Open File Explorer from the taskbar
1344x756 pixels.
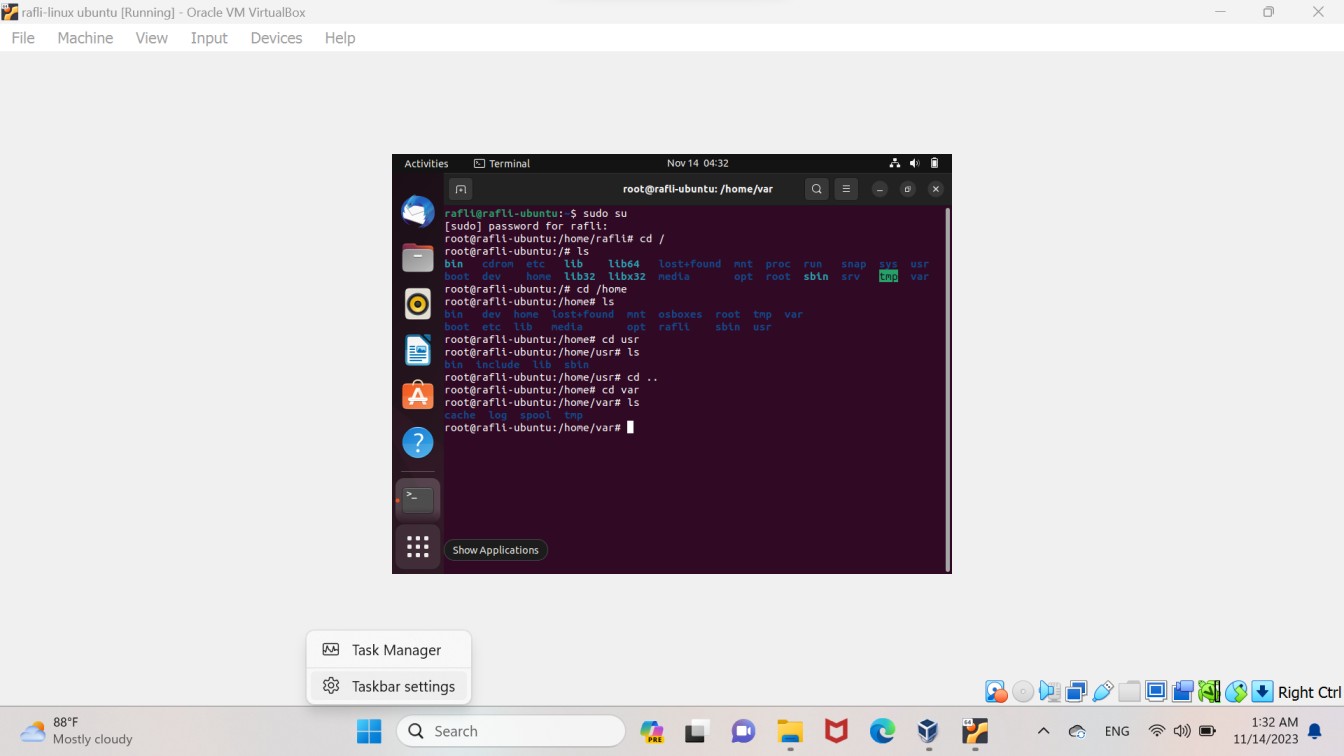click(x=790, y=732)
